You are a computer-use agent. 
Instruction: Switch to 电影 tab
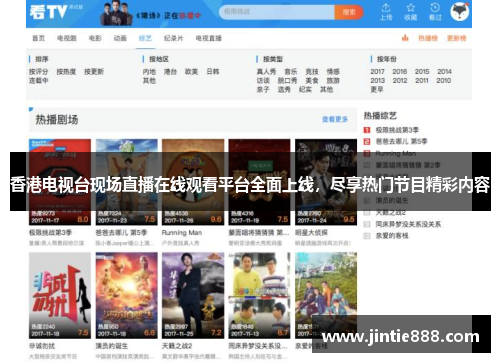[95, 38]
